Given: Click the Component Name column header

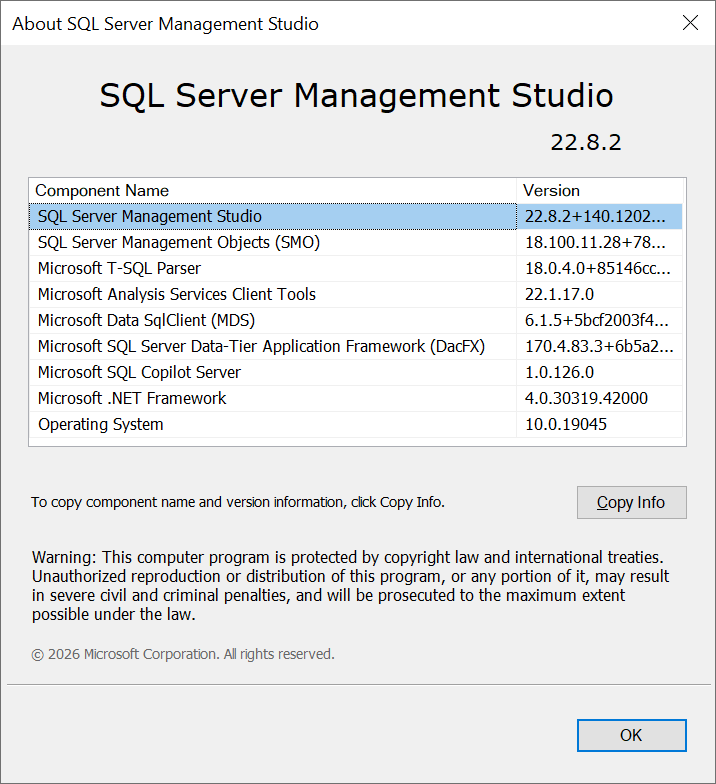Looking at the screenshot, I should coord(272,190).
